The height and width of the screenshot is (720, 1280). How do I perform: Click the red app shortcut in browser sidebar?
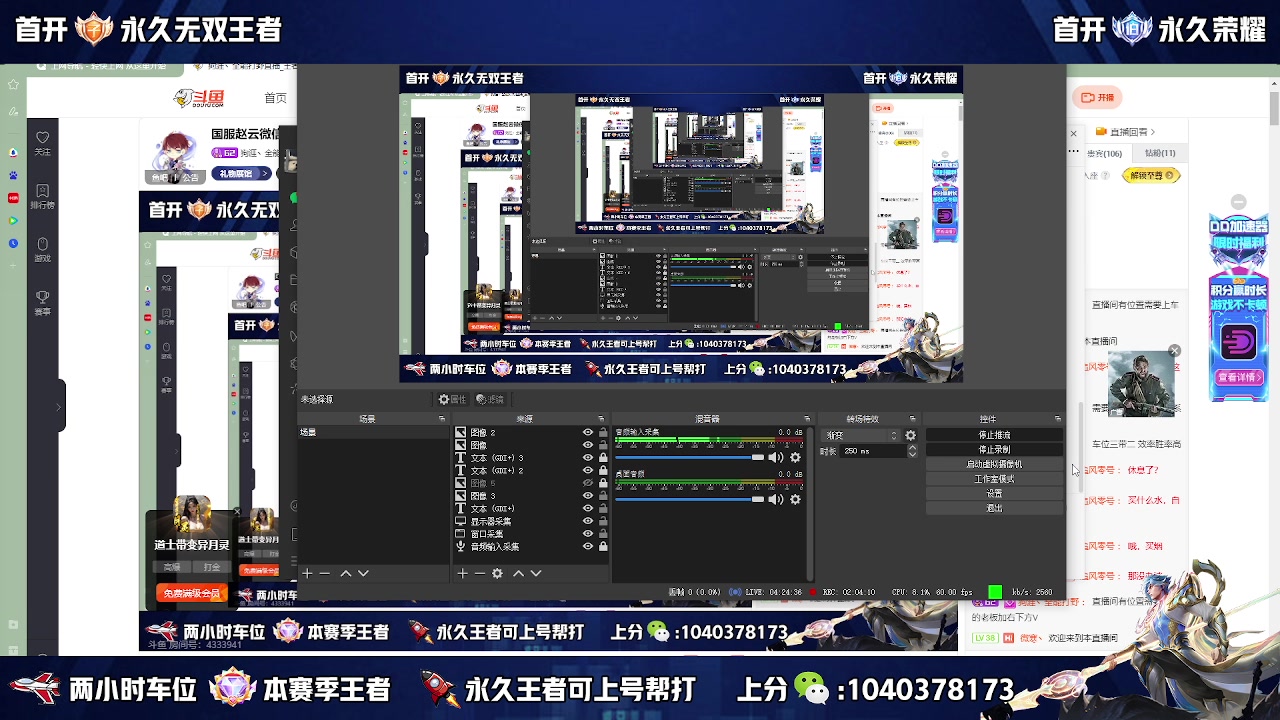coord(13,197)
